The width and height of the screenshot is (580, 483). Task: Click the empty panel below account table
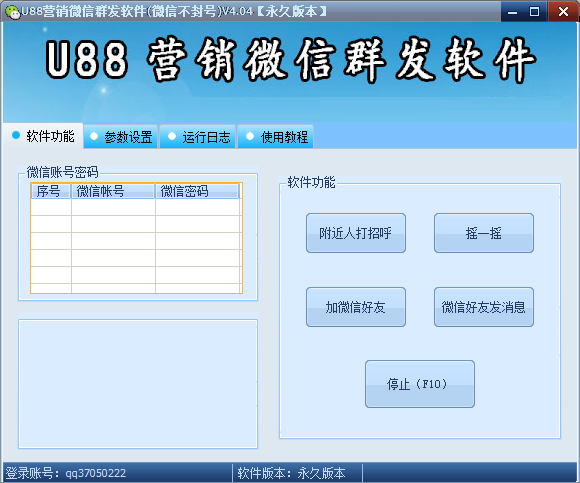138,384
